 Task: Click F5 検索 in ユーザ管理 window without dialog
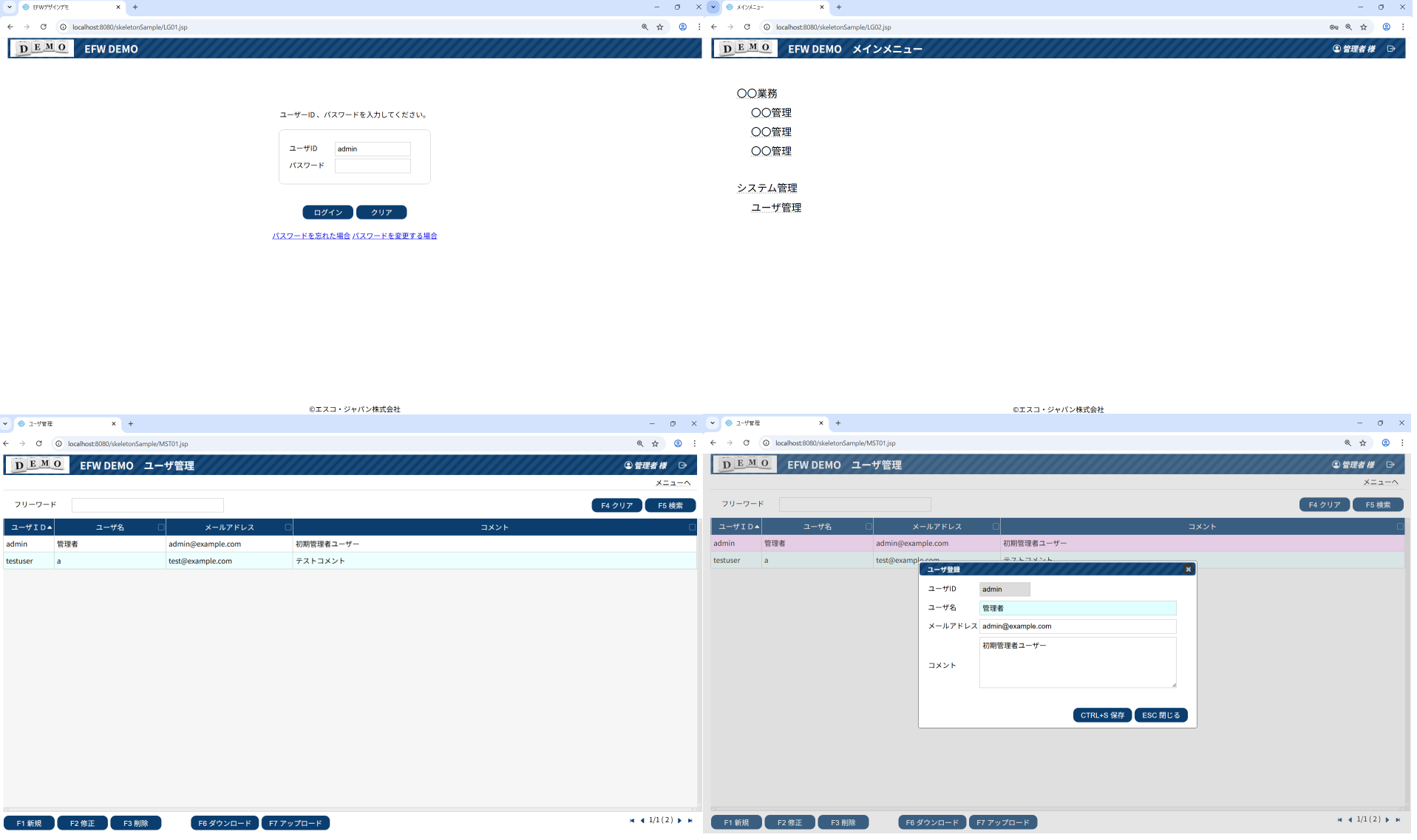coord(670,506)
